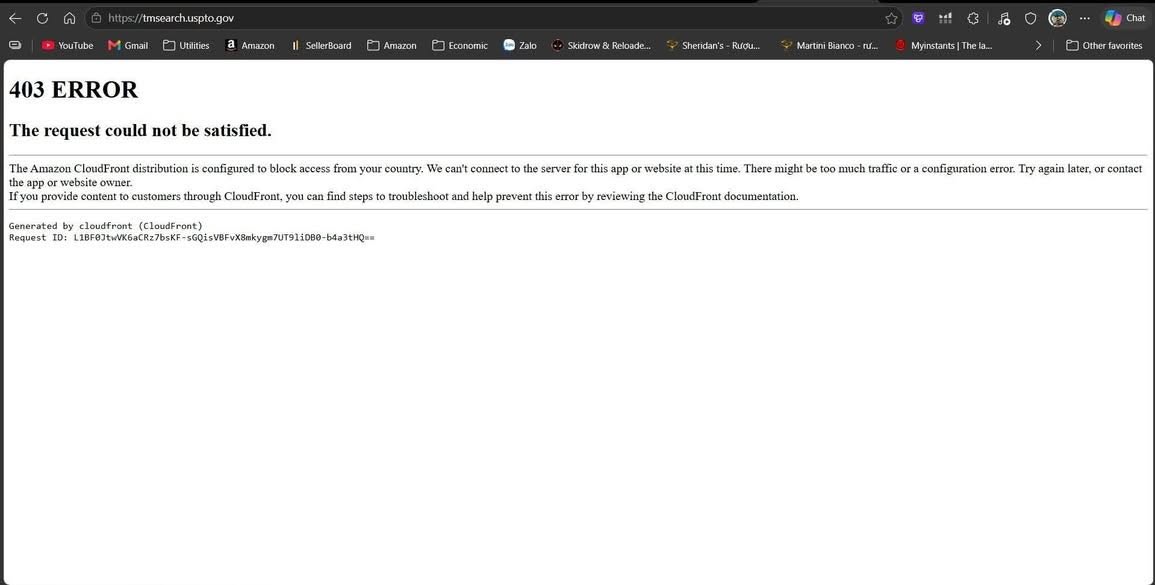Click 'The request could not be satisfied.' heading
Viewport: 1155px width, 585px height.
pyautogui.click(x=140, y=130)
